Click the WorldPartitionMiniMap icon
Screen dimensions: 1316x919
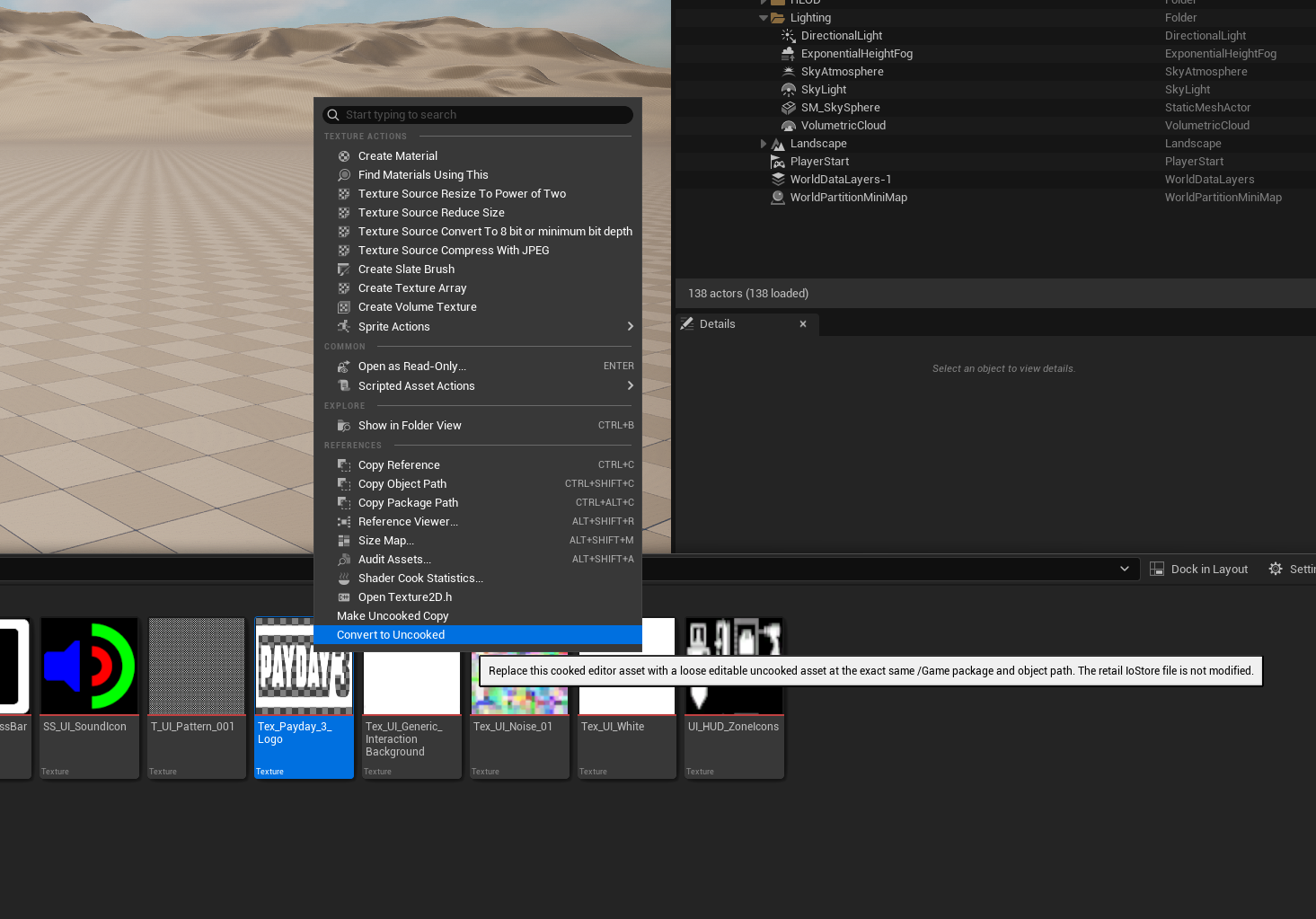click(777, 198)
